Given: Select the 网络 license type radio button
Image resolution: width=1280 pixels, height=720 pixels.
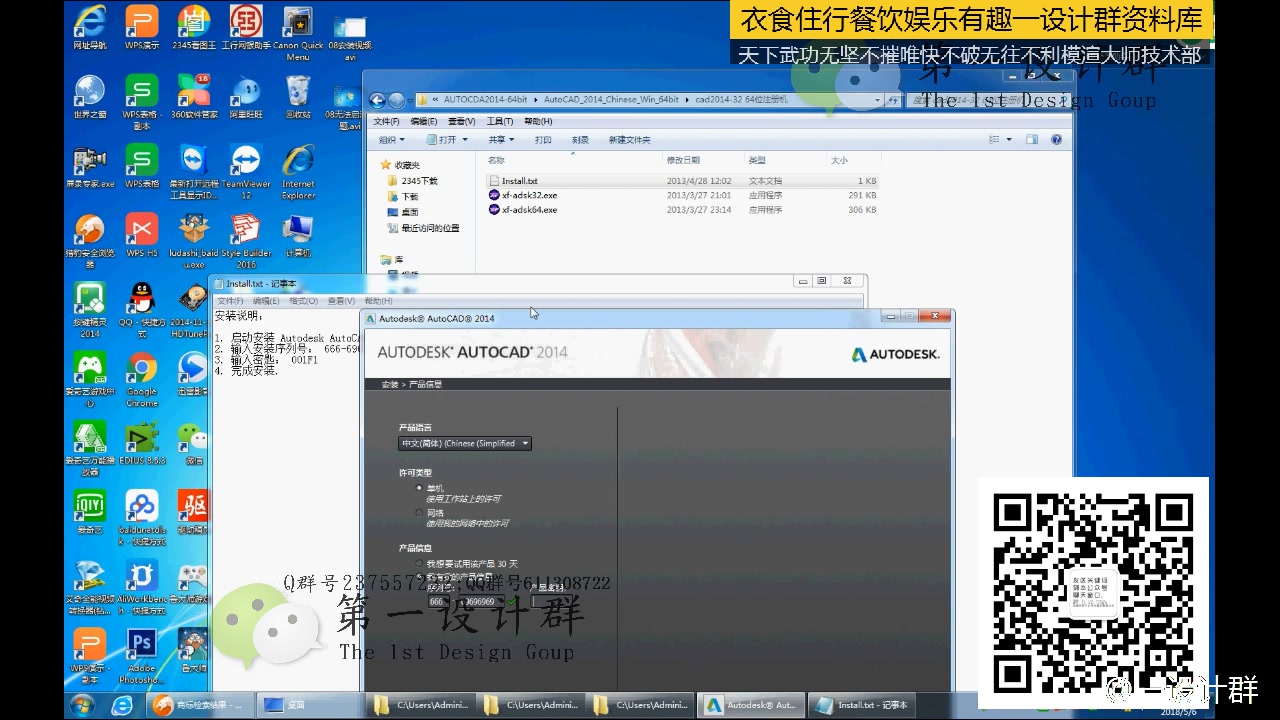Looking at the screenshot, I should click(420, 513).
